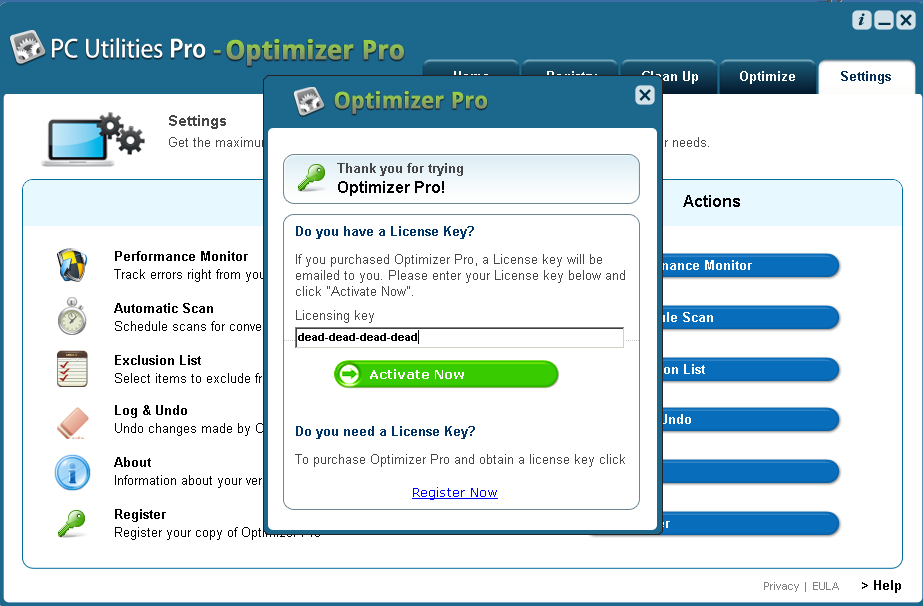The width and height of the screenshot is (923, 606).
Task: Click the Optimizer Pro dialog logo icon
Action: tap(309, 101)
